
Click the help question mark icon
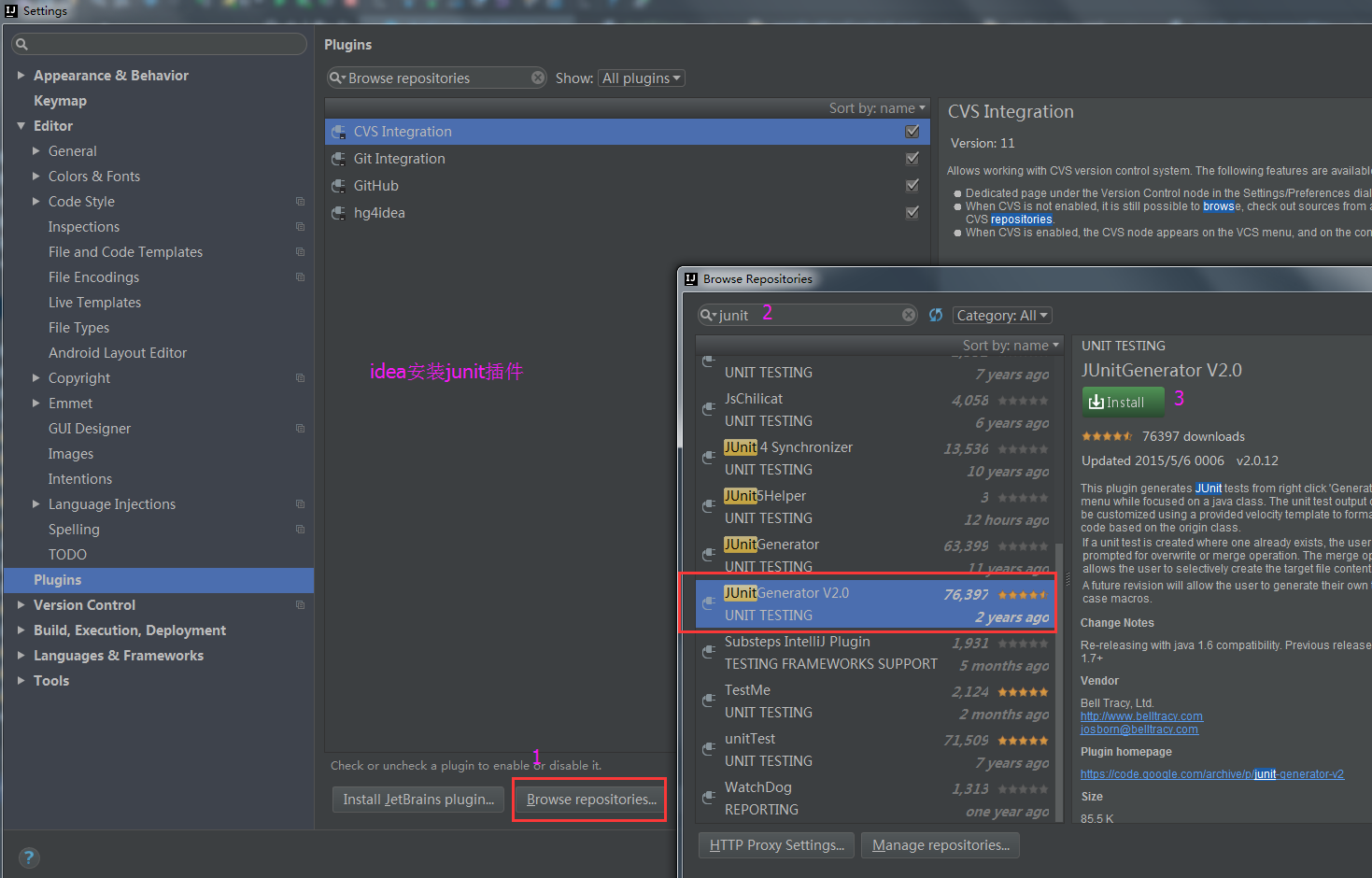point(29,857)
